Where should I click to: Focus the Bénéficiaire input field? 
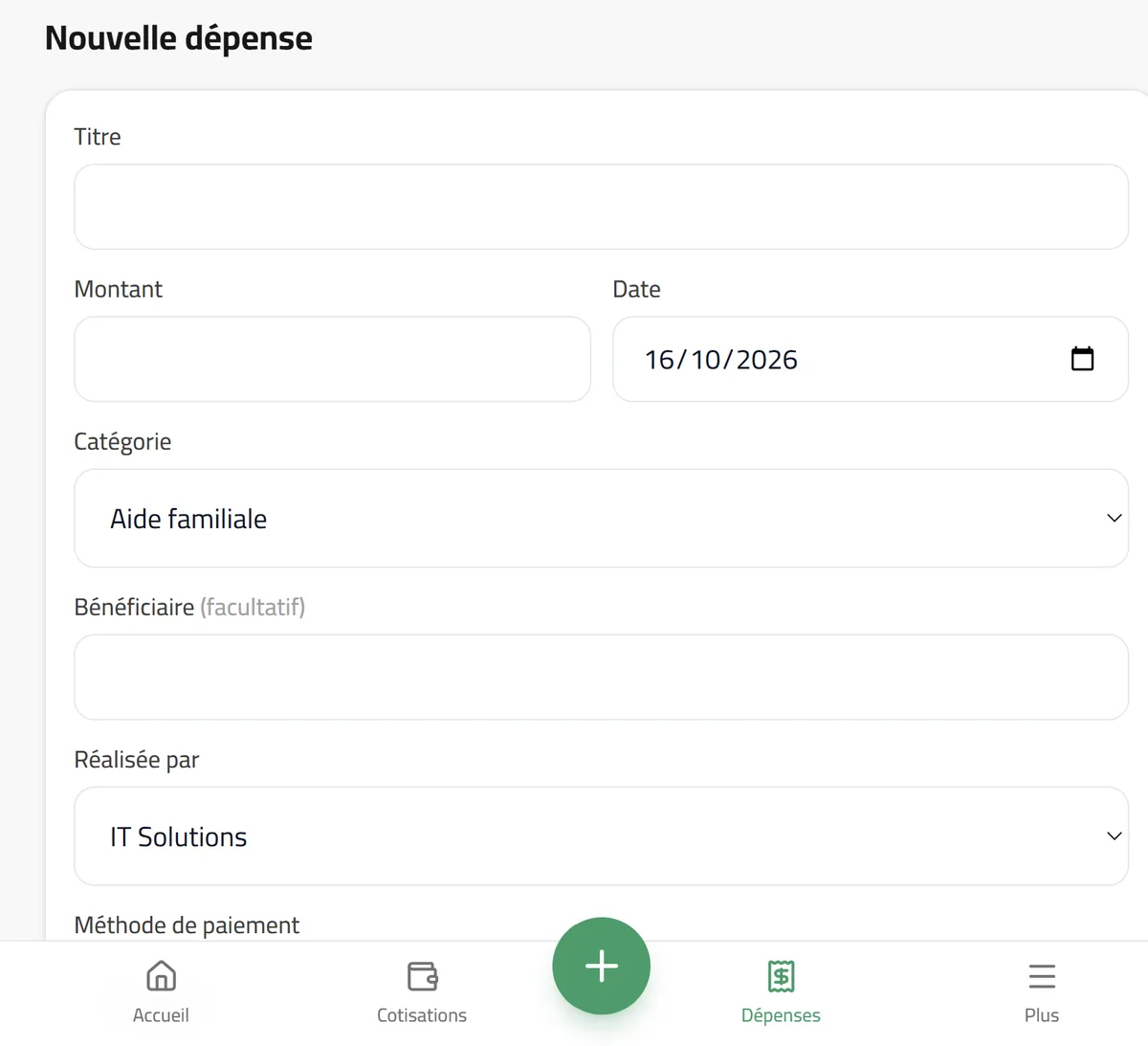(601, 677)
